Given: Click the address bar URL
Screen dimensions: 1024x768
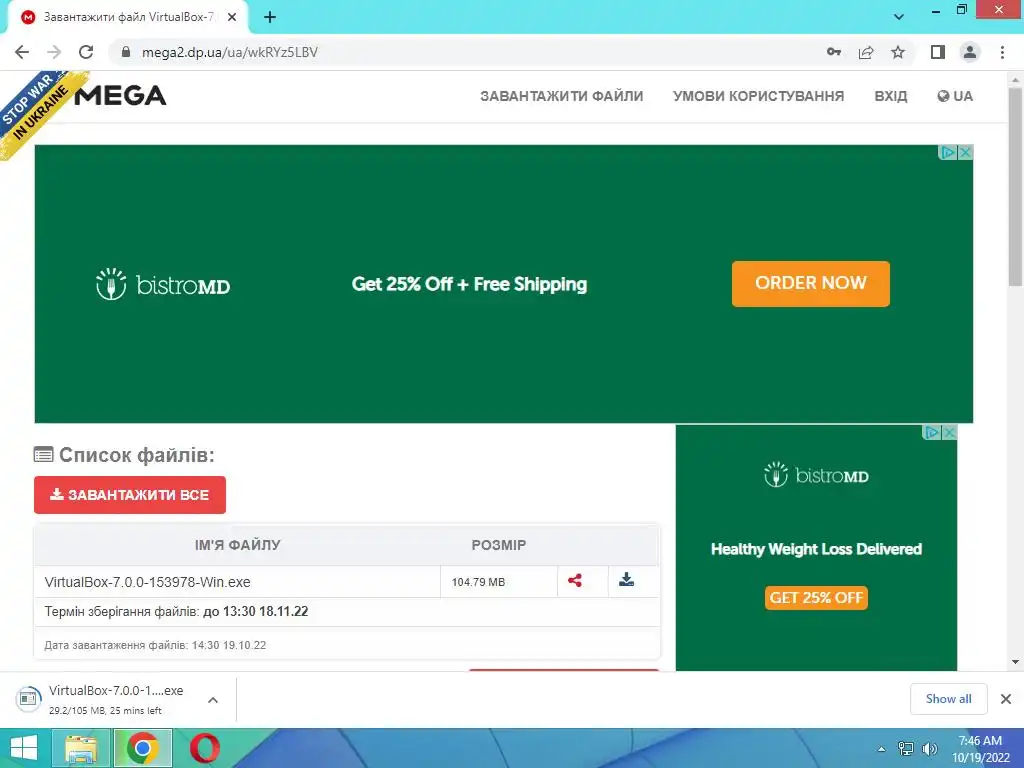Looking at the screenshot, I should pyautogui.click(x=229, y=52).
